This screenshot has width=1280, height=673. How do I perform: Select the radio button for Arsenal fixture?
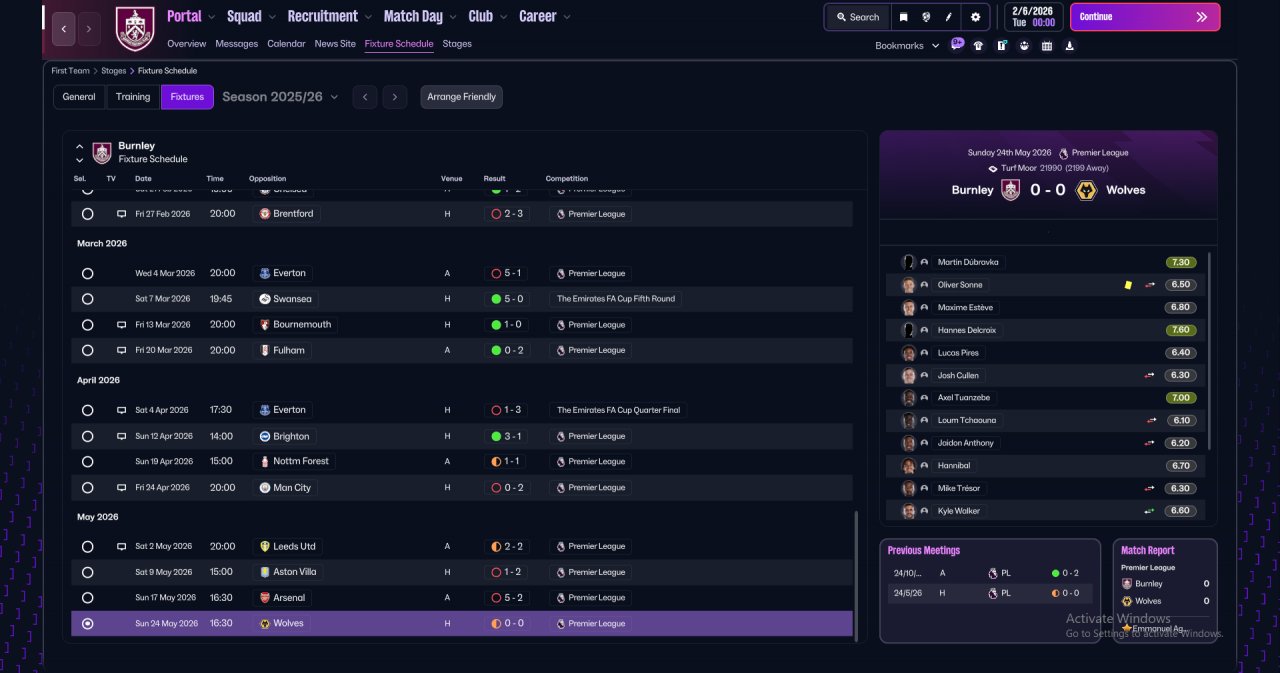pyautogui.click(x=88, y=598)
